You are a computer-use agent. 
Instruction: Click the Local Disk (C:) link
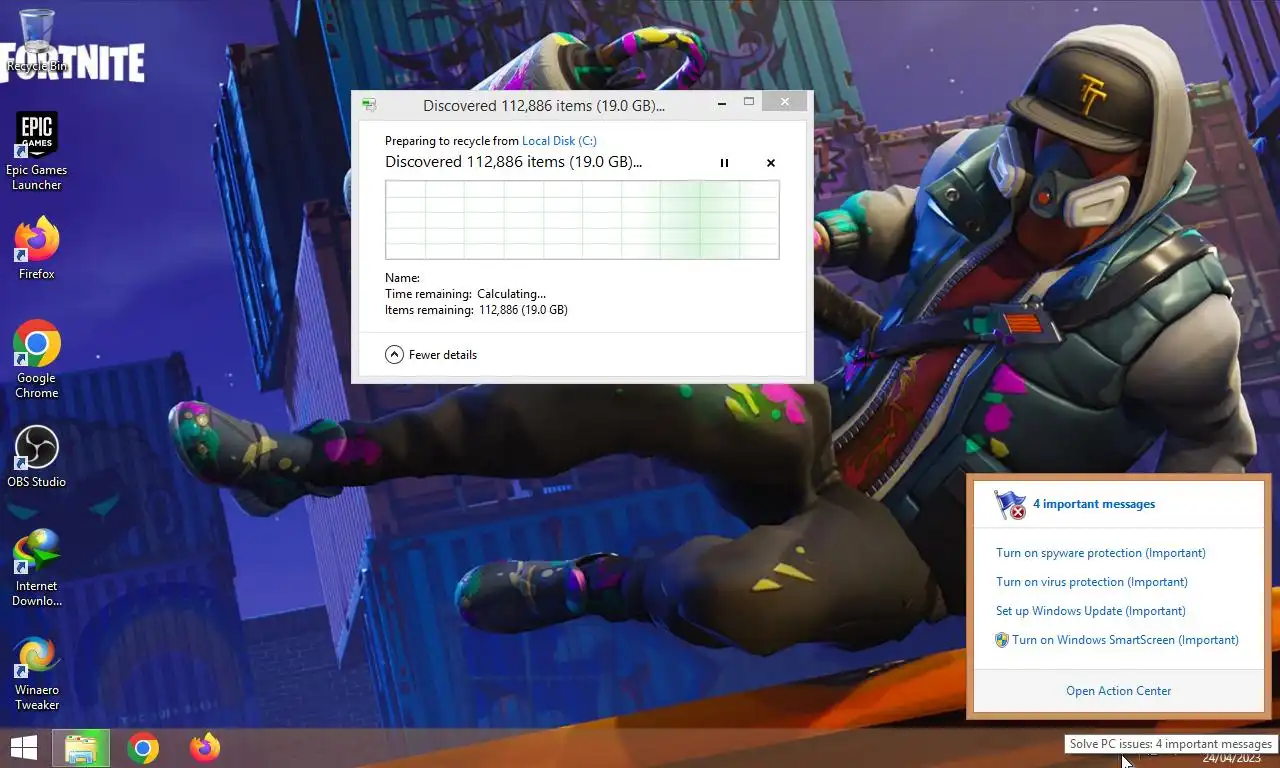click(x=559, y=141)
